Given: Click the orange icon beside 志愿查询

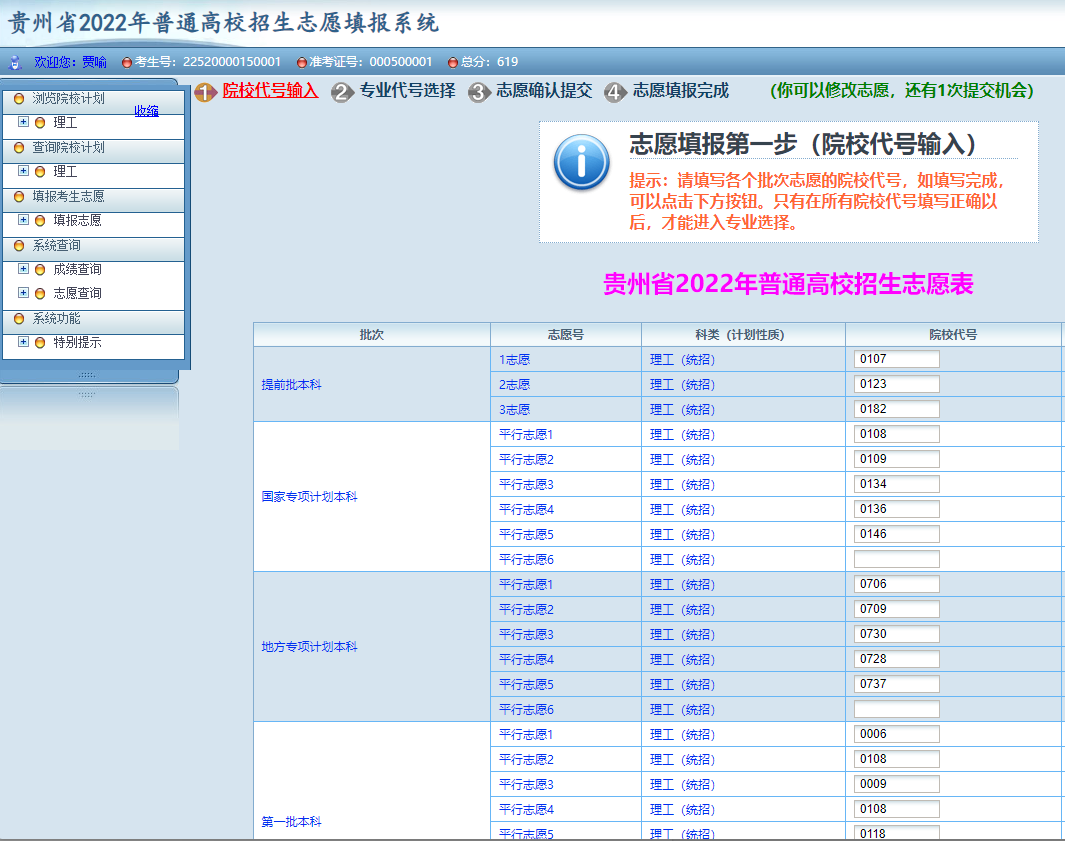Looking at the screenshot, I should point(40,293).
